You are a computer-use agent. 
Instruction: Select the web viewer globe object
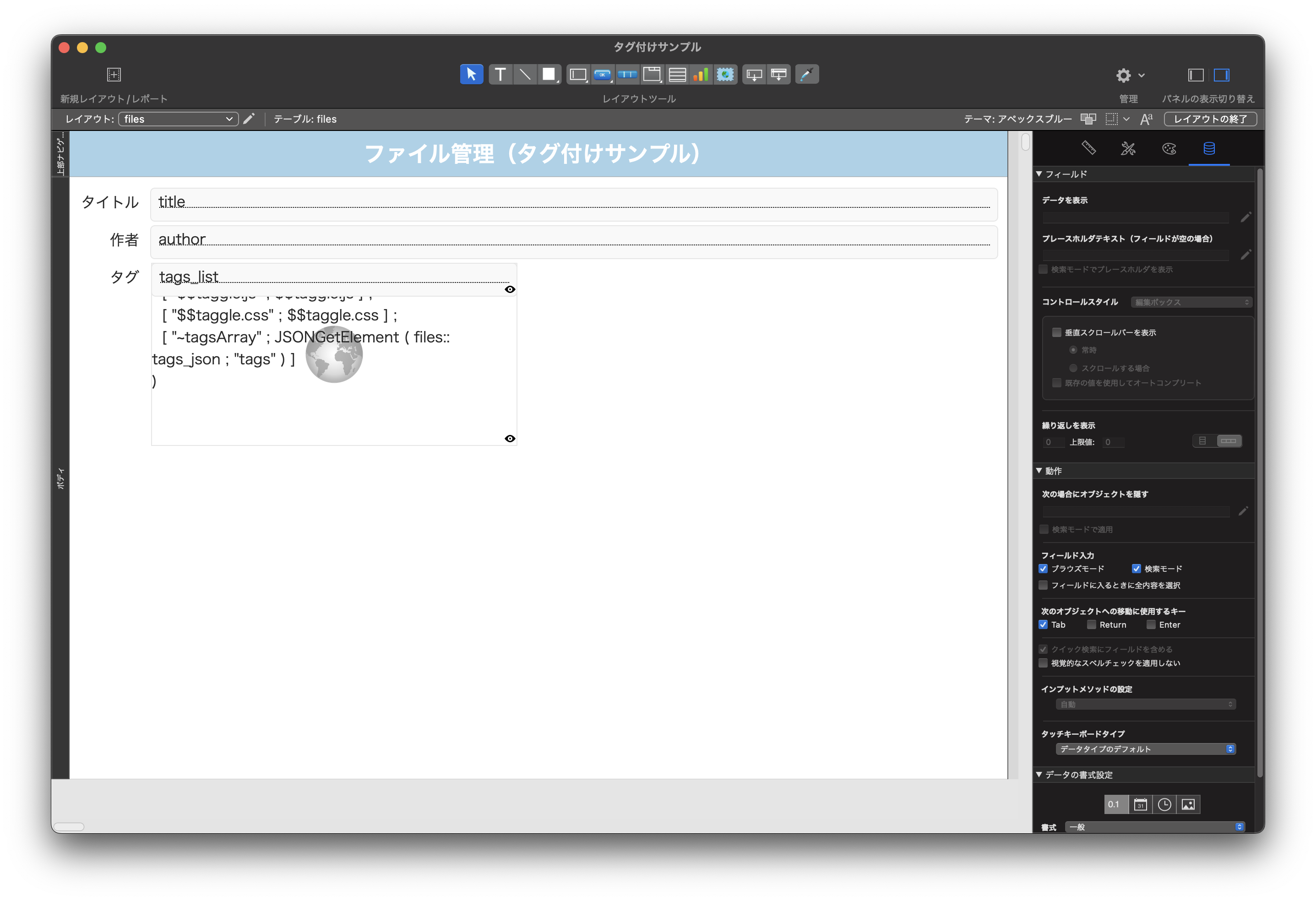click(x=333, y=354)
